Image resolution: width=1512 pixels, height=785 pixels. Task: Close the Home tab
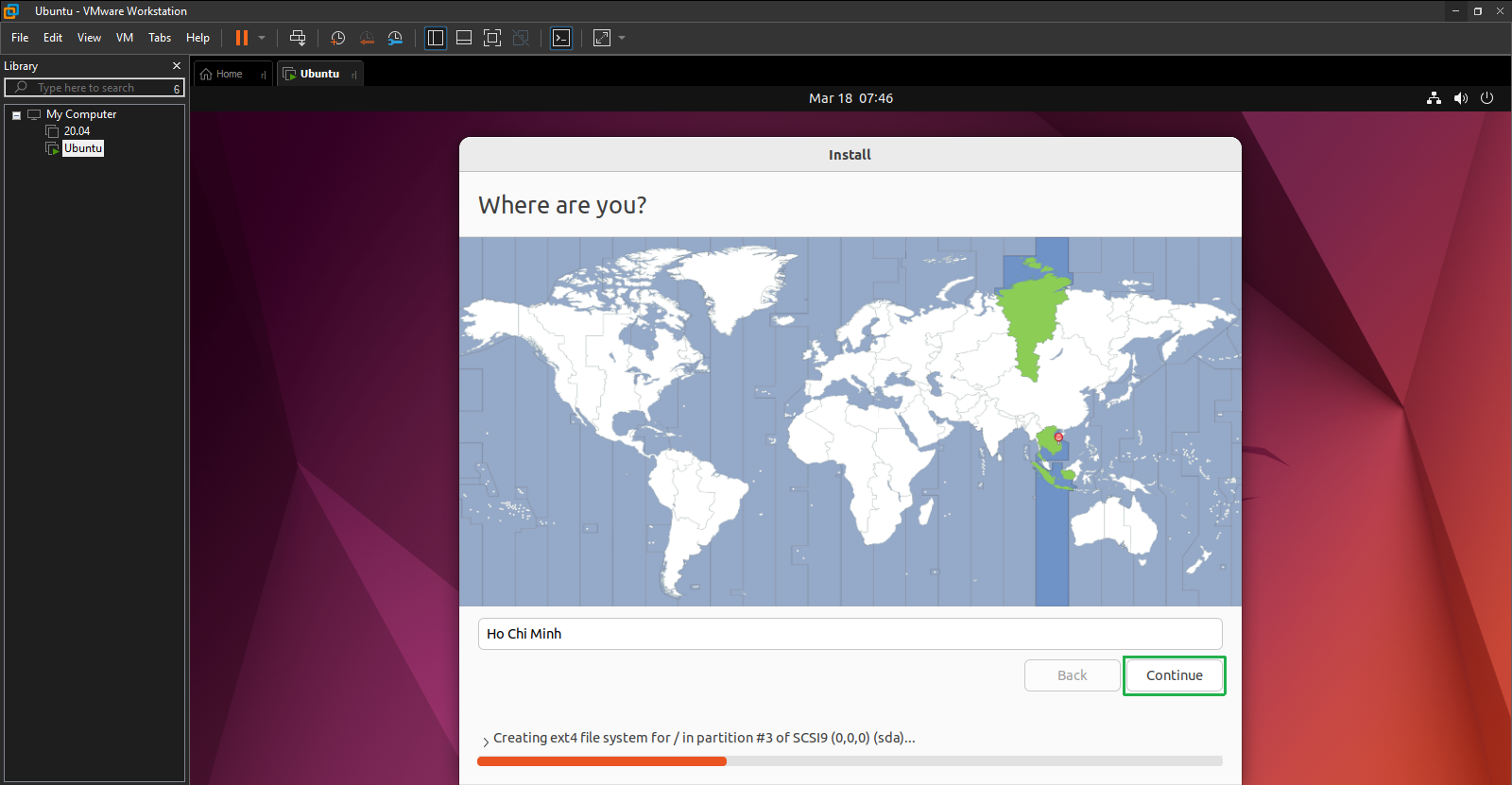(263, 75)
